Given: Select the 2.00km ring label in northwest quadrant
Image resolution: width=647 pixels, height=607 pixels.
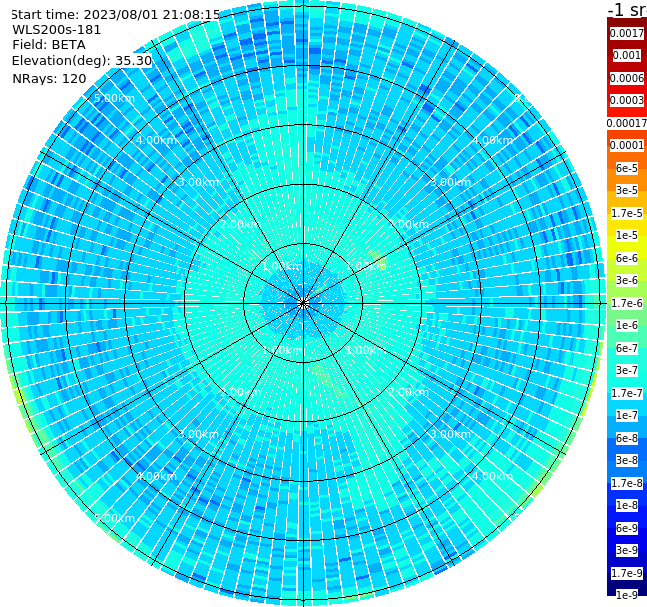Looking at the screenshot, I should [x=241, y=224].
